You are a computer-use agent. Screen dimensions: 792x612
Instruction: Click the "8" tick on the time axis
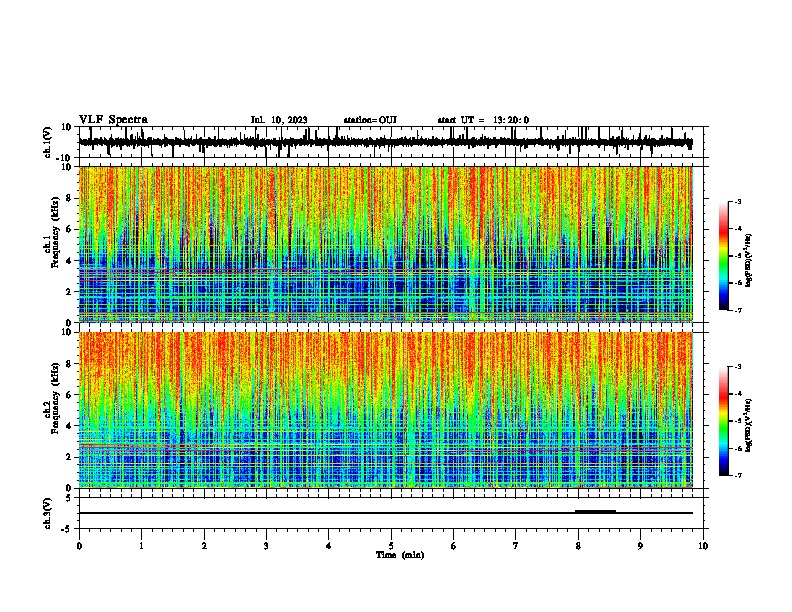tap(578, 546)
